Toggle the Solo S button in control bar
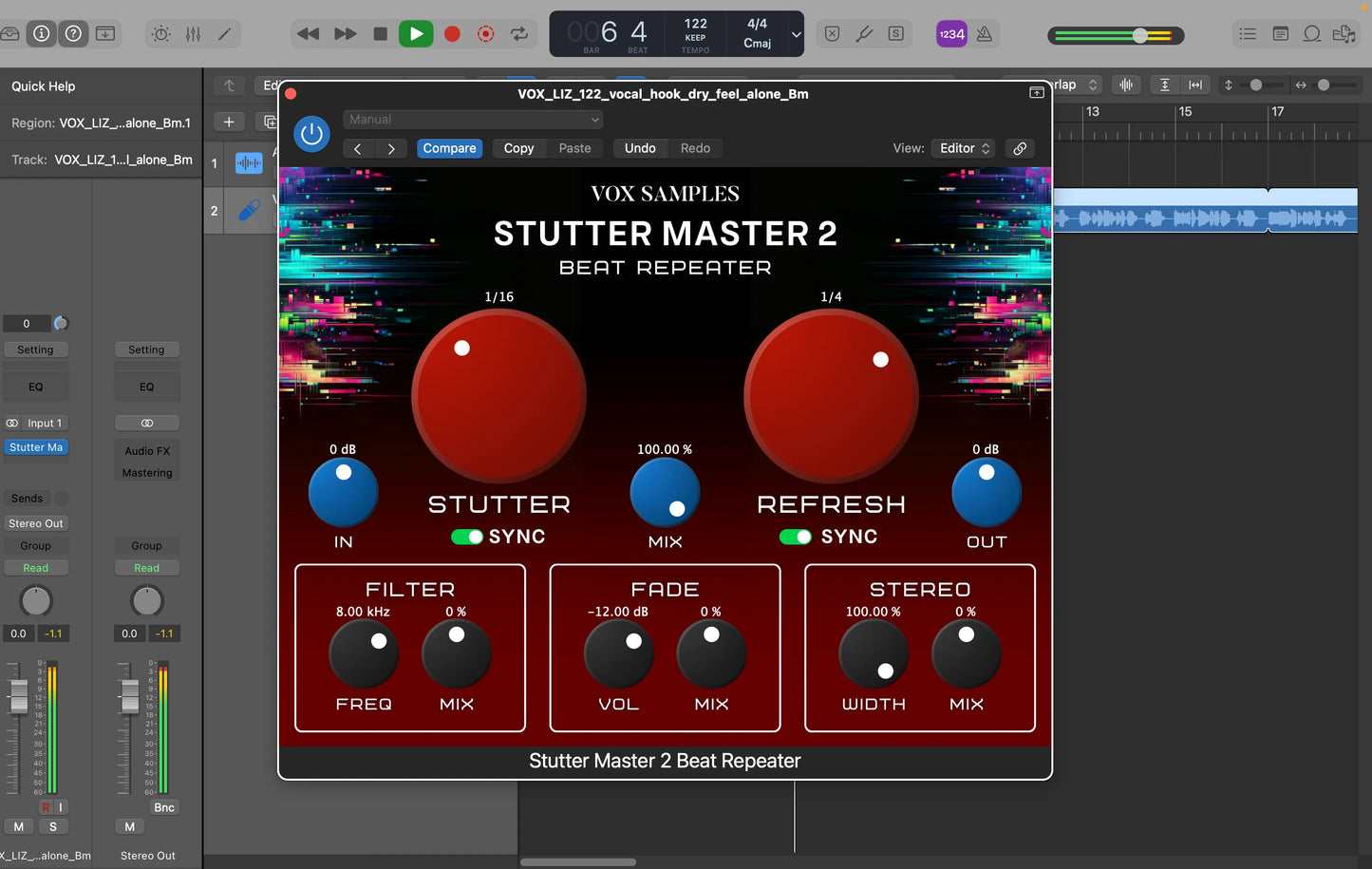 pos(896,34)
